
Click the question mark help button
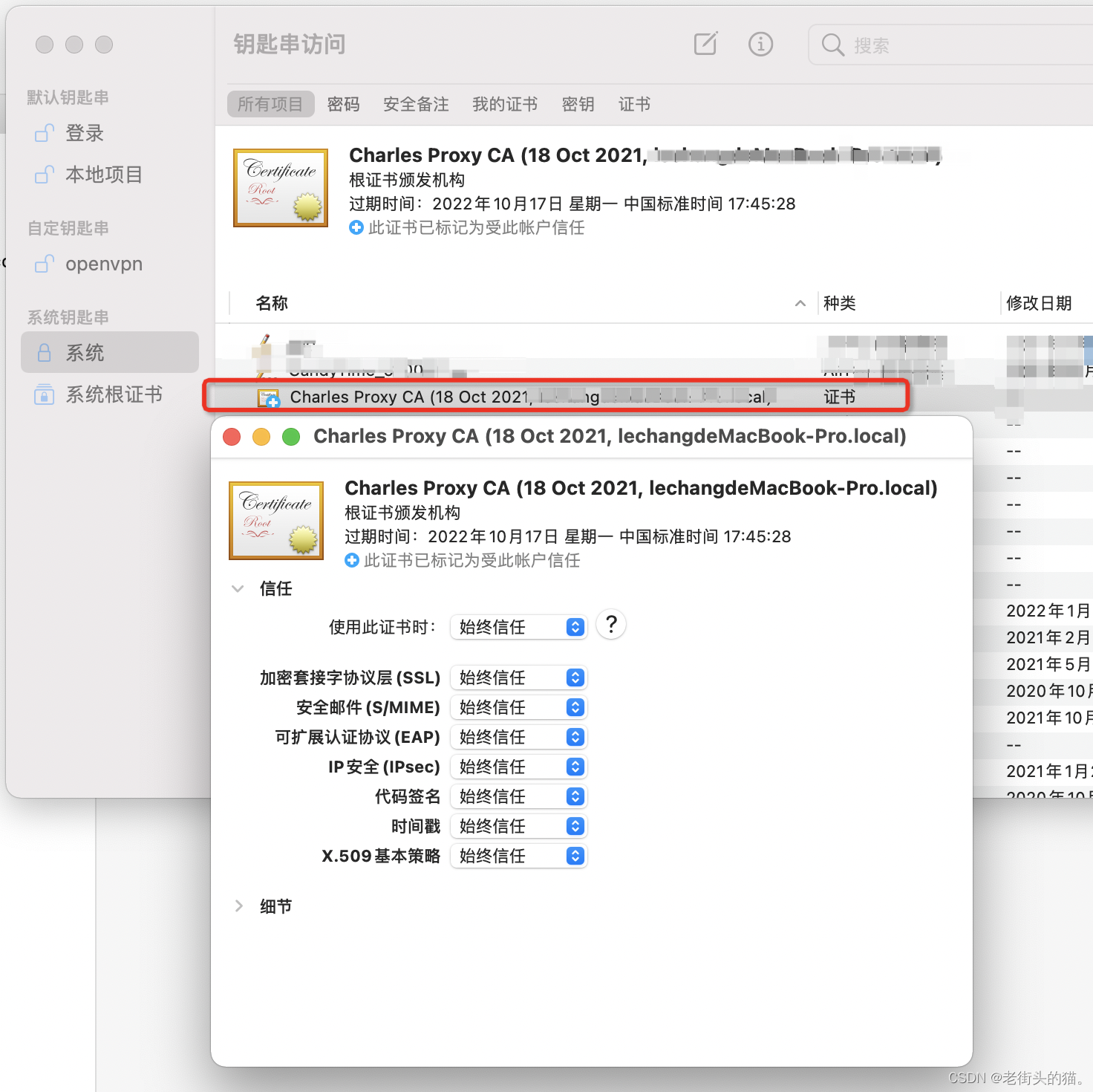coord(611,625)
